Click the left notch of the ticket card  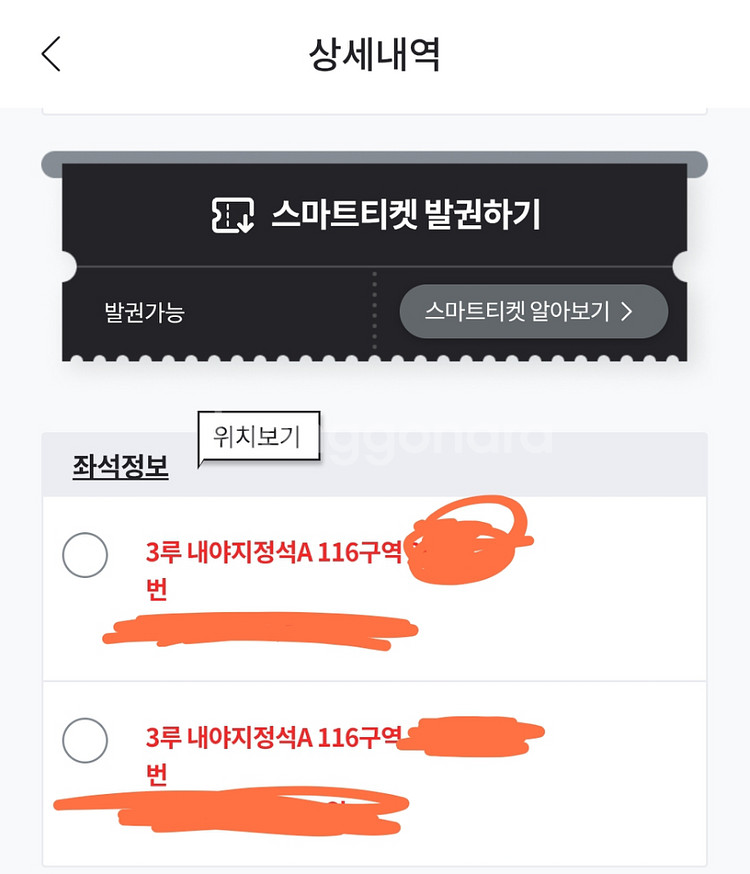(x=69, y=266)
